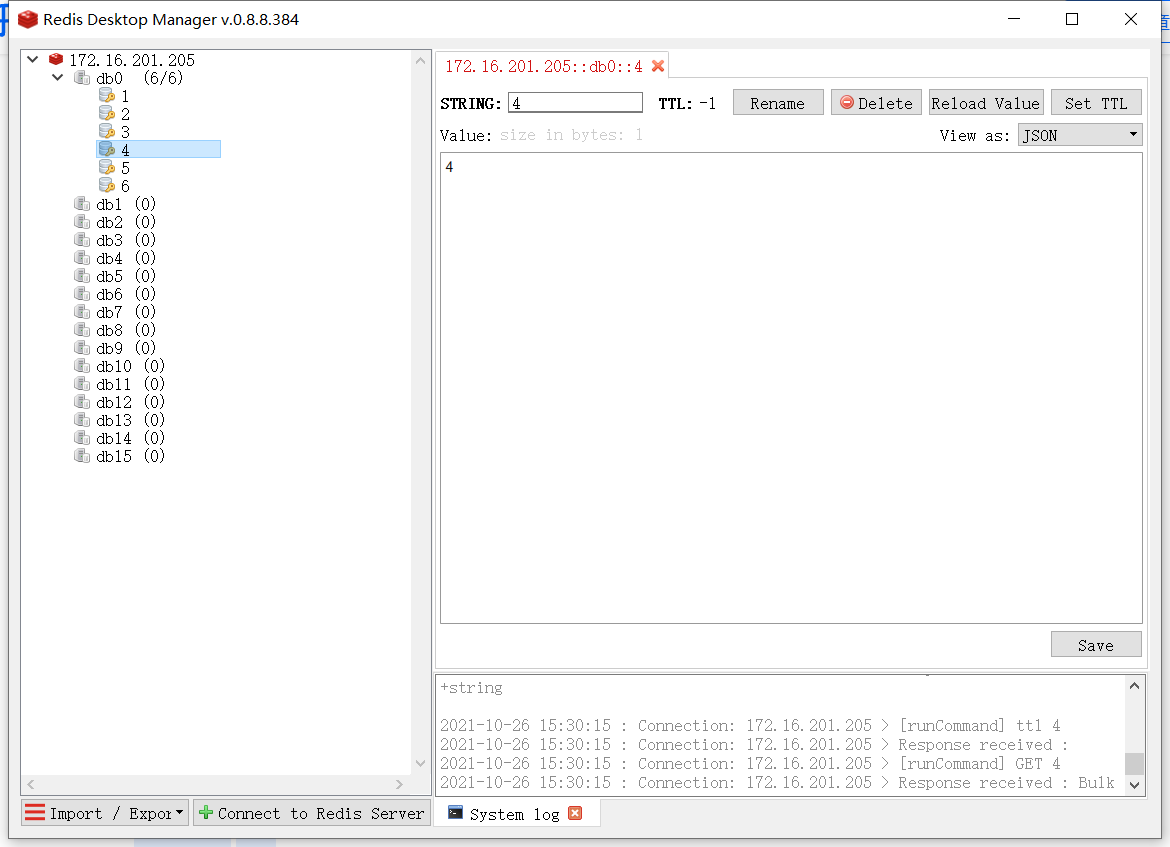Click the 172.16.201.205 server name label
1170x847 pixels.
[132, 60]
